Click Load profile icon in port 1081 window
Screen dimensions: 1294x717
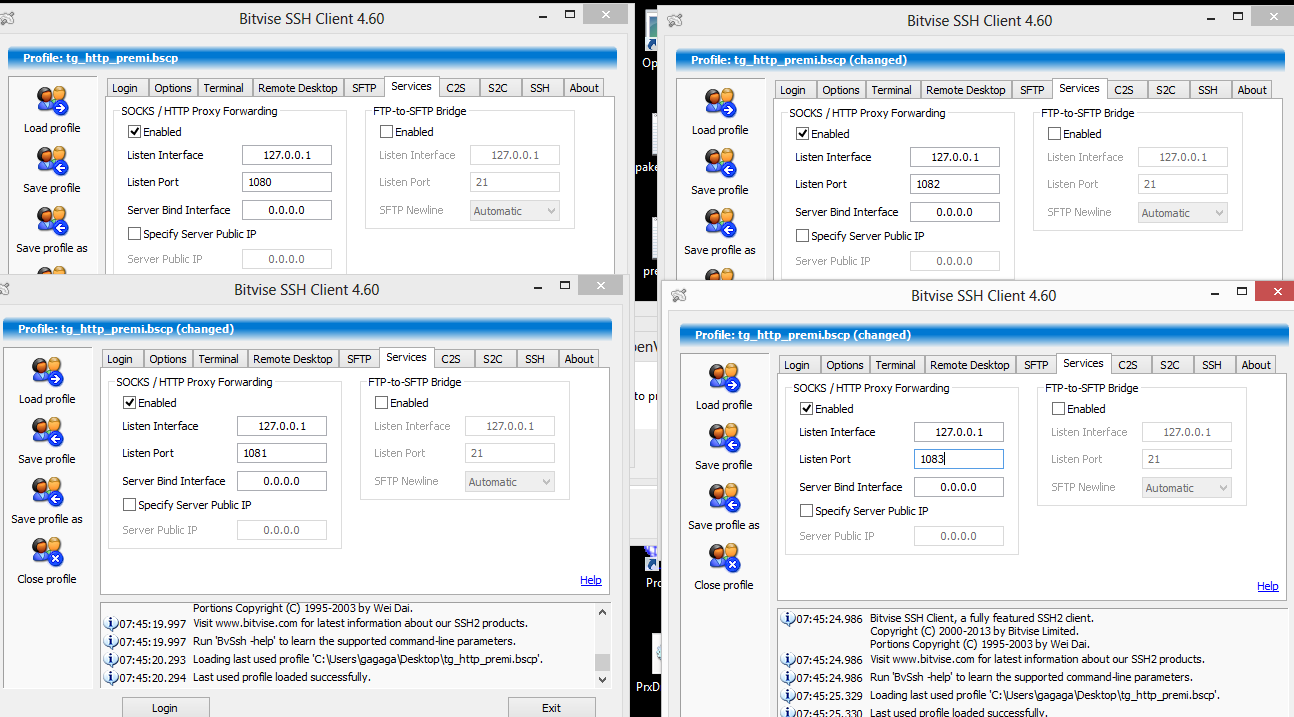pos(47,373)
